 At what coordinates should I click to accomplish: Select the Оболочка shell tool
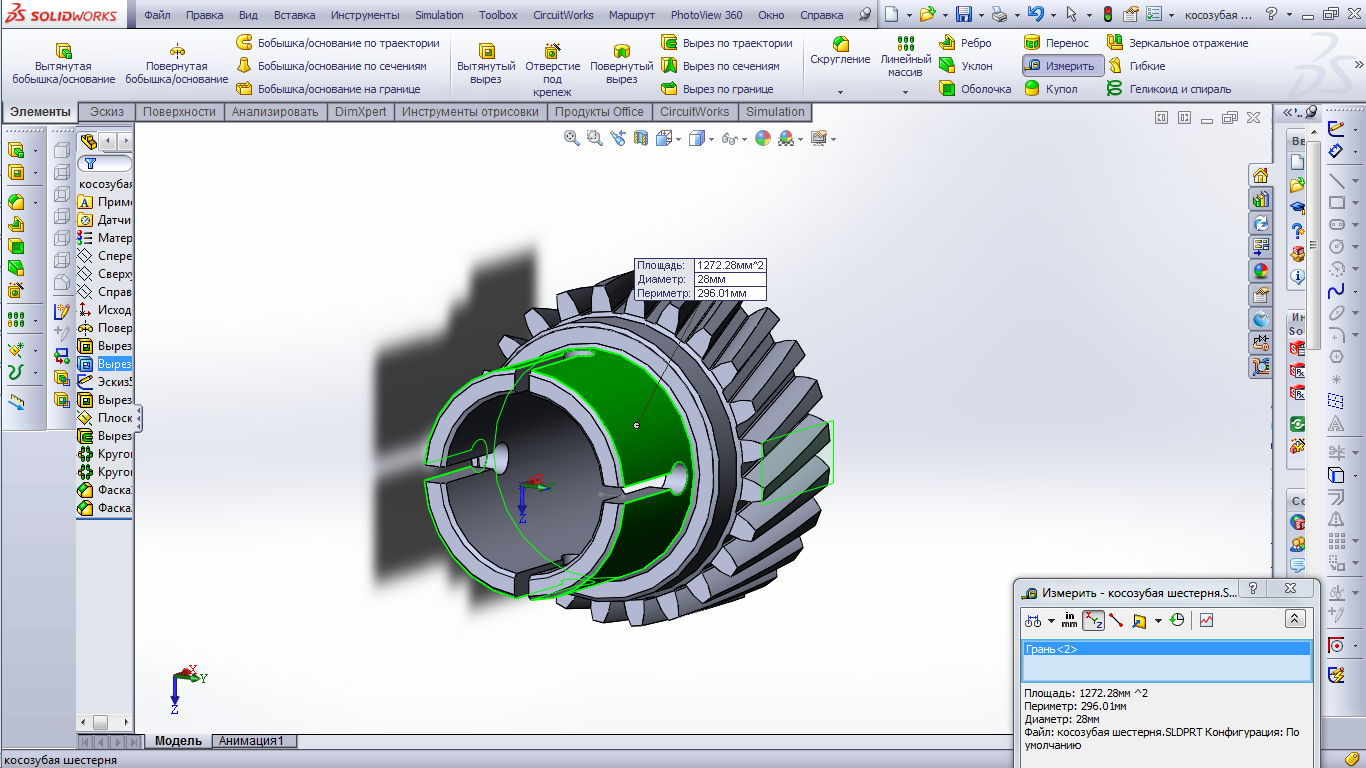976,89
